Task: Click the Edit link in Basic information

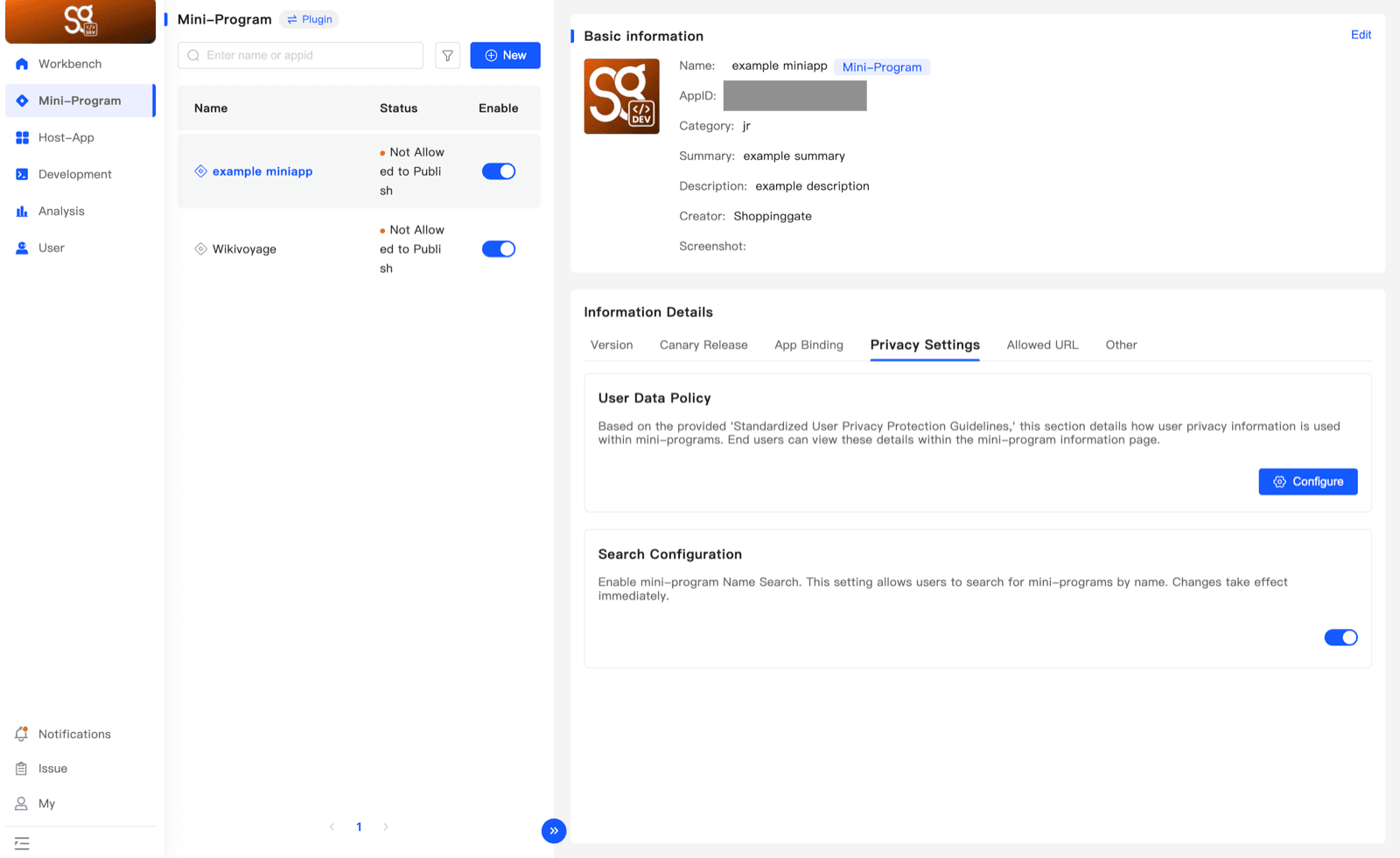Action: (1361, 35)
